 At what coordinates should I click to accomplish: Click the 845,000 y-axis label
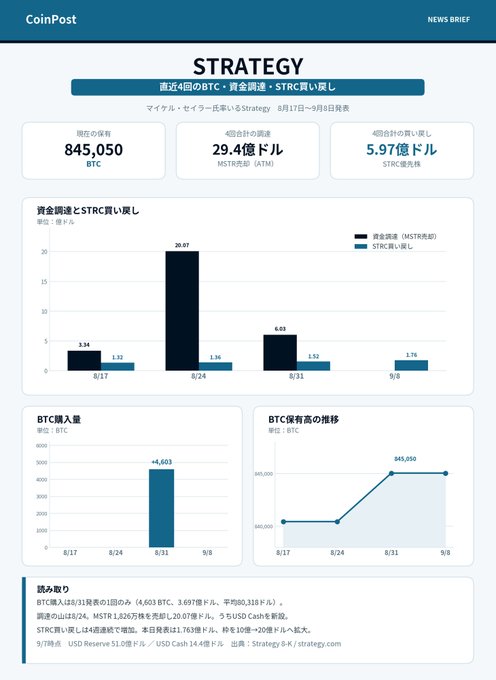point(264,474)
